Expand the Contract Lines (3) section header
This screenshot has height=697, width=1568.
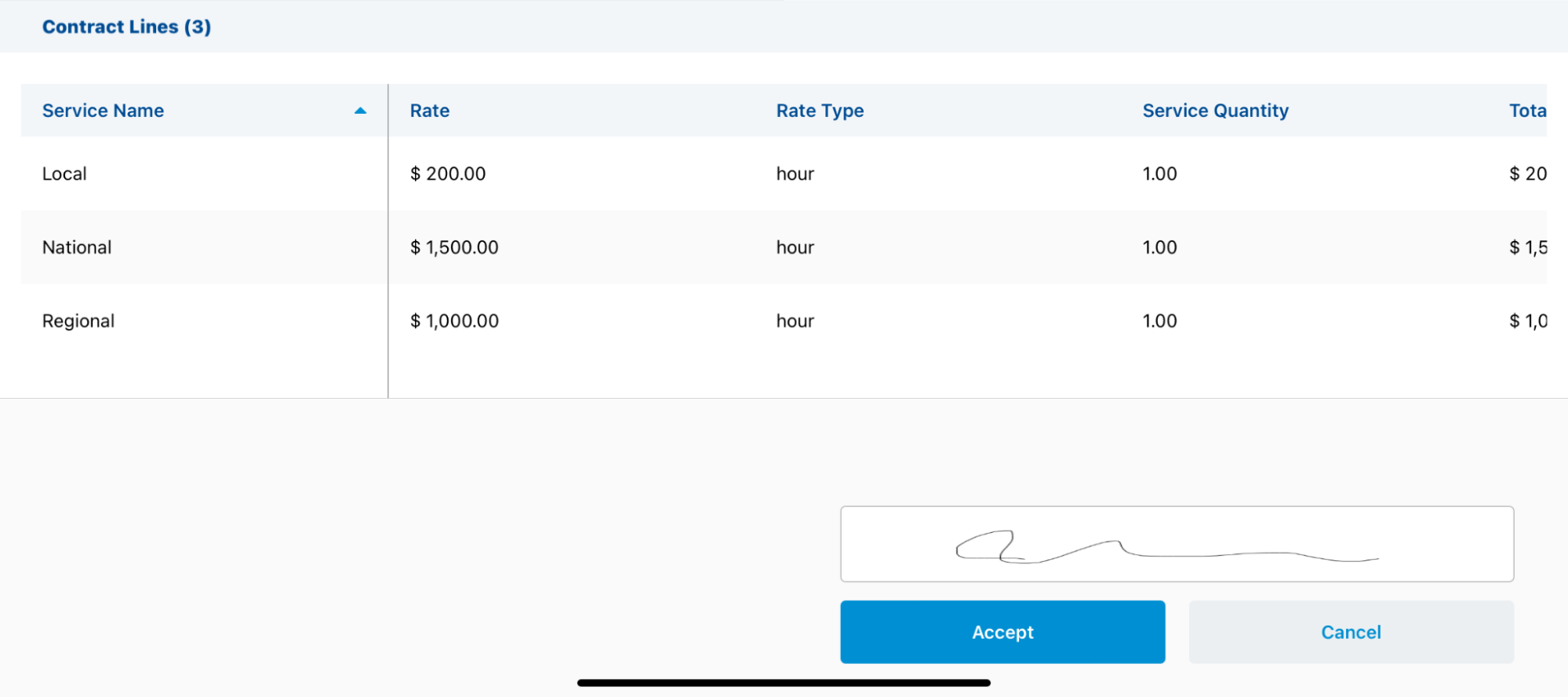[126, 27]
